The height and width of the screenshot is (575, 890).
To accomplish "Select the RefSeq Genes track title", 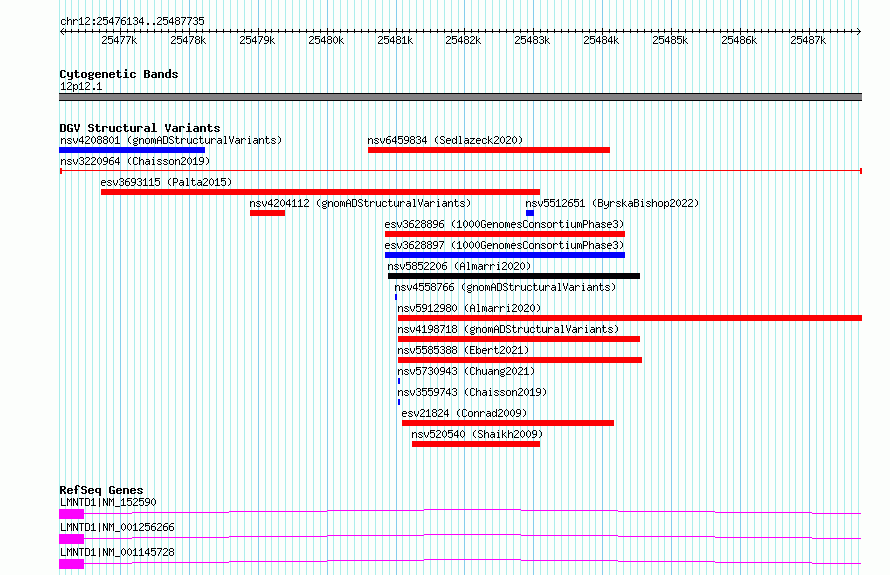I will click(x=101, y=490).
